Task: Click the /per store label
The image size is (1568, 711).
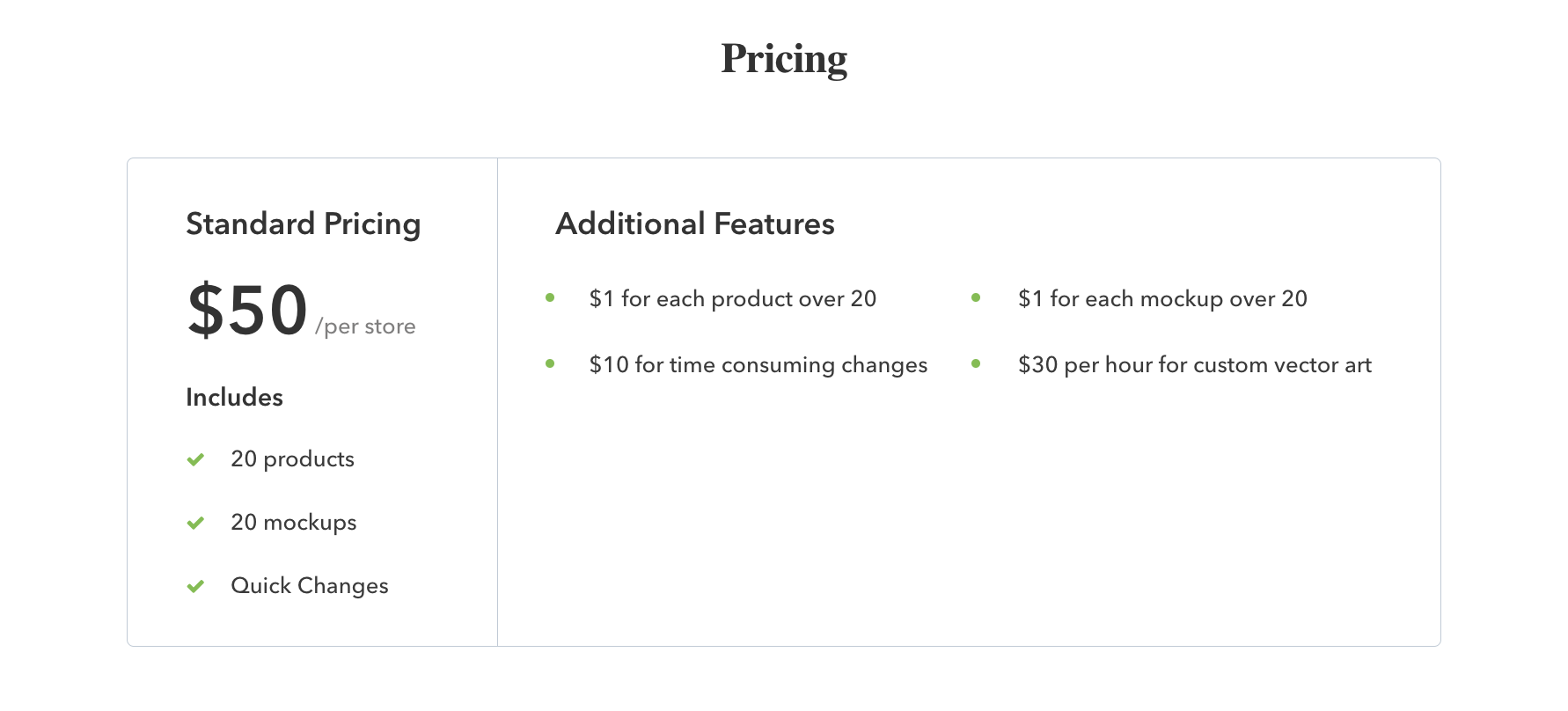Action: tap(365, 326)
